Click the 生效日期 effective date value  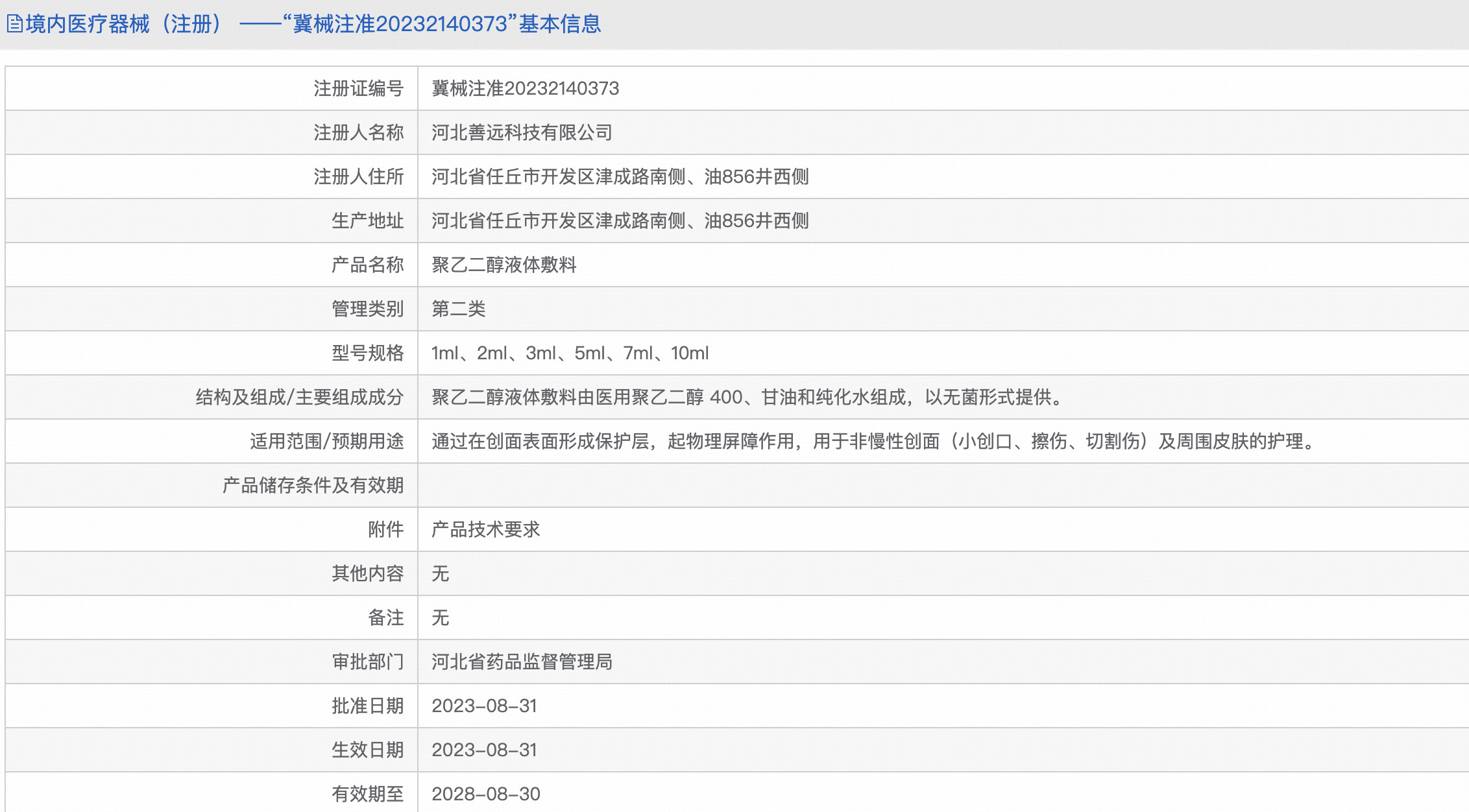[x=483, y=750]
